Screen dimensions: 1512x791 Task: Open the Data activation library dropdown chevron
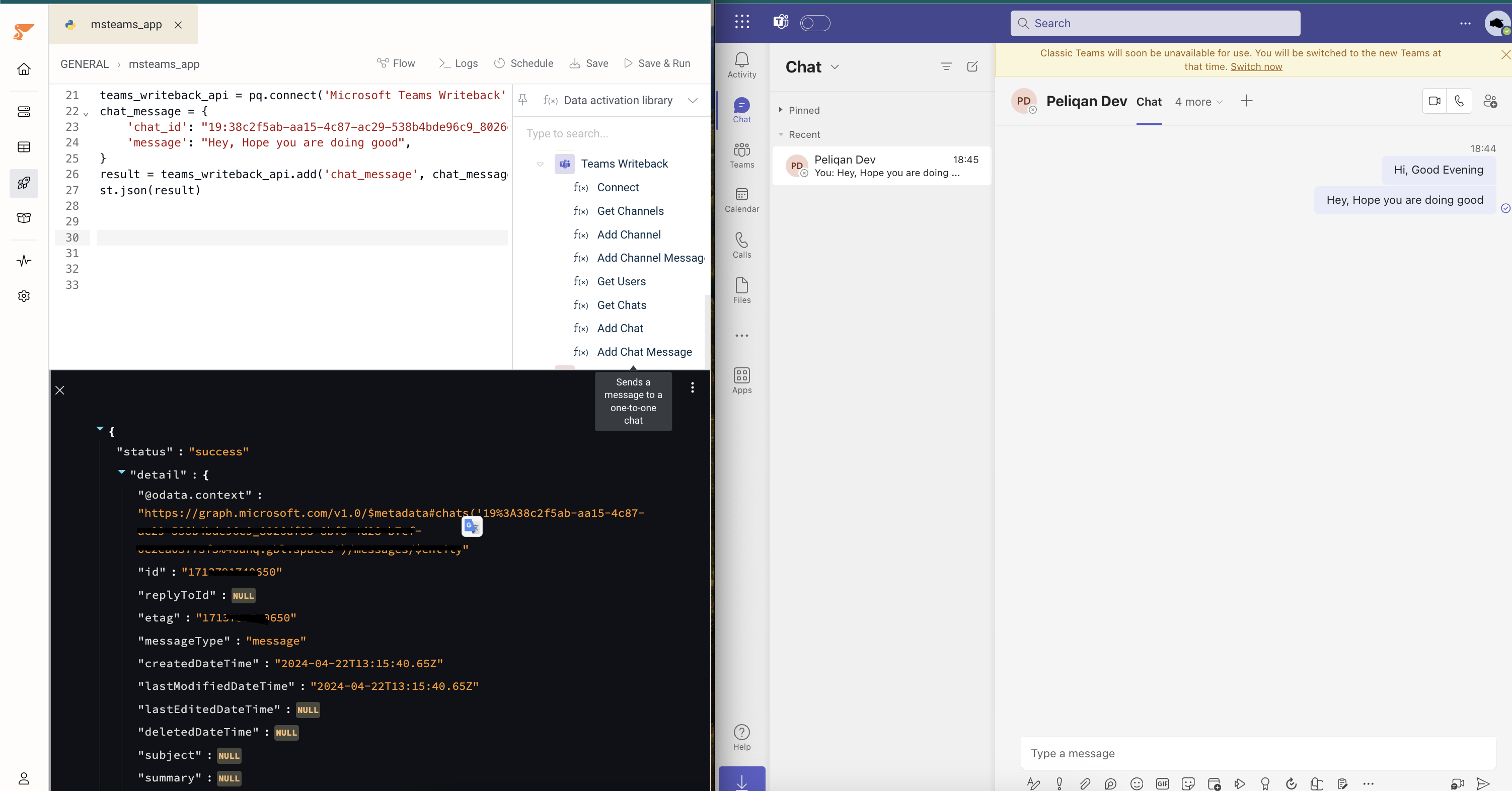click(693, 100)
